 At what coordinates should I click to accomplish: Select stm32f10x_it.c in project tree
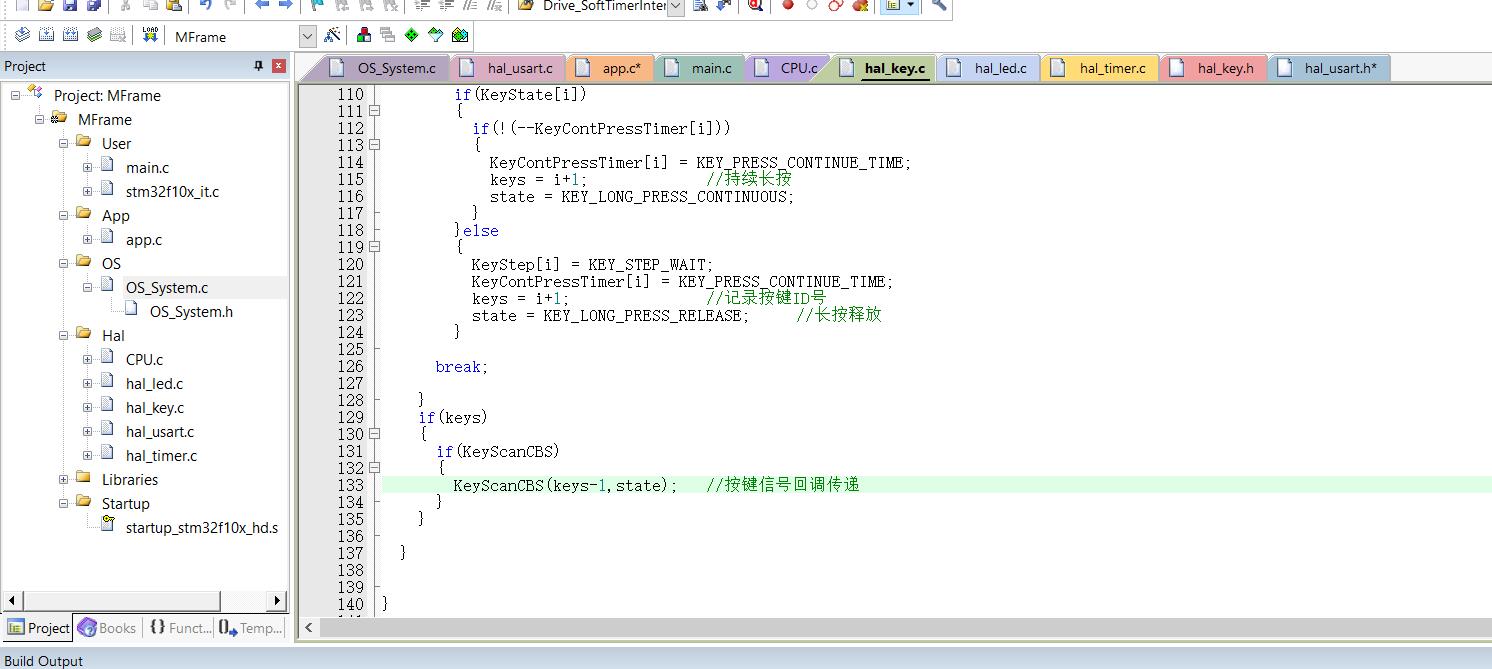tap(172, 191)
